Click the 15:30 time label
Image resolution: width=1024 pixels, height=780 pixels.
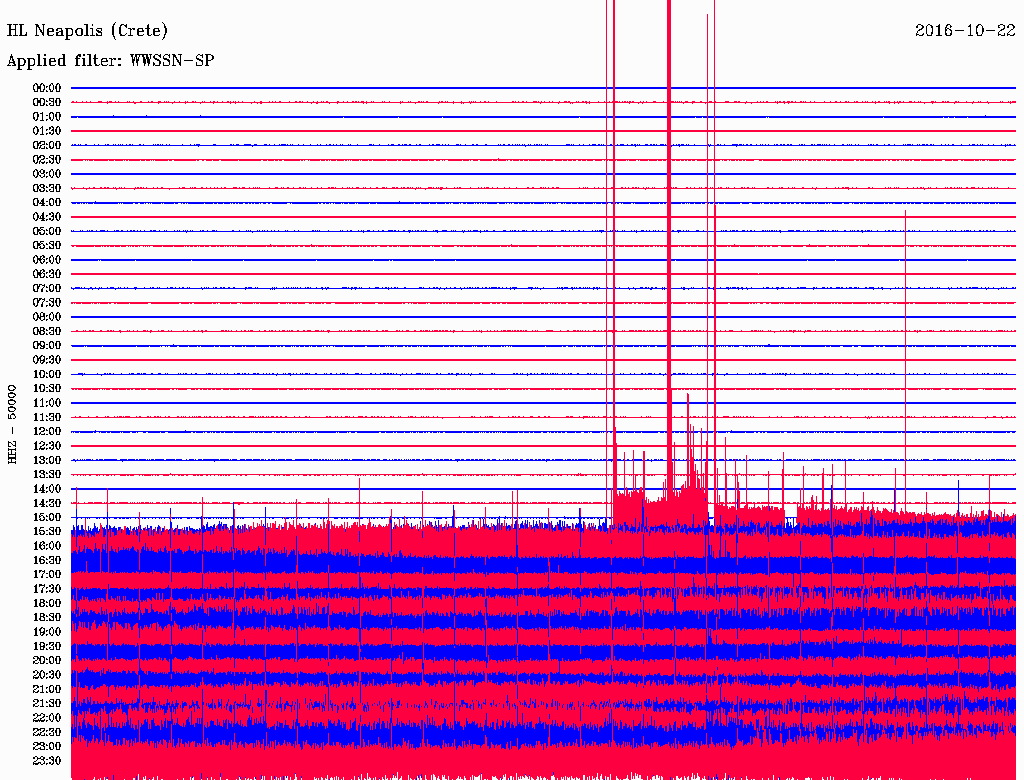coord(47,532)
